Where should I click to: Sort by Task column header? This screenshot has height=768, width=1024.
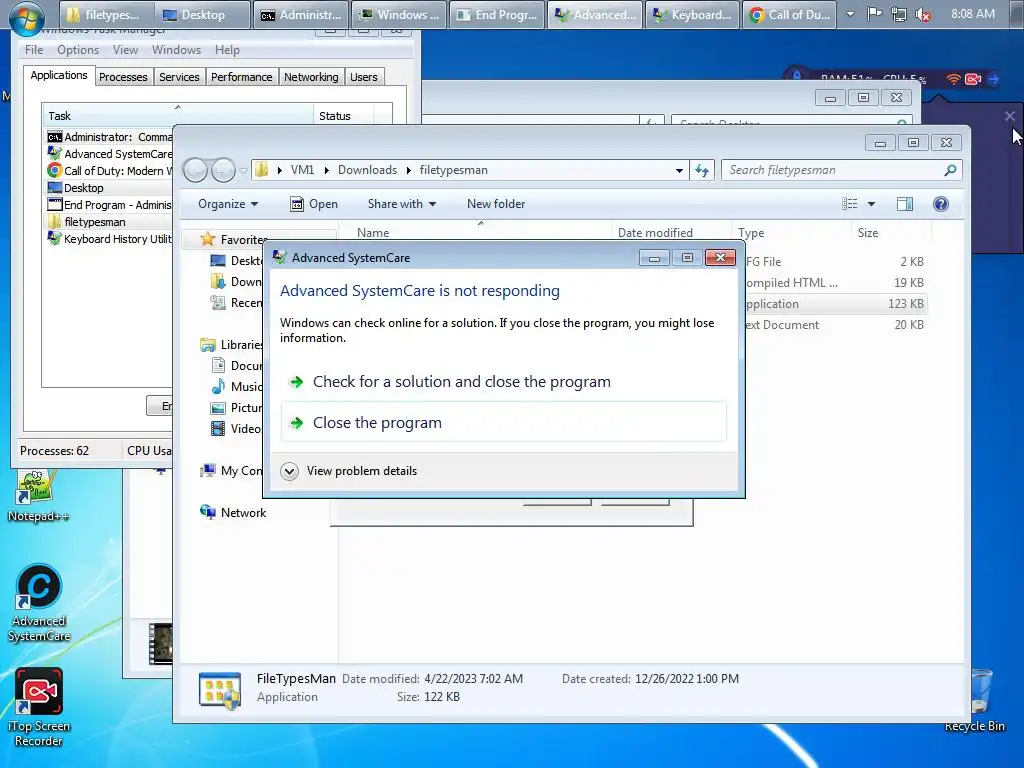[x=177, y=116]
